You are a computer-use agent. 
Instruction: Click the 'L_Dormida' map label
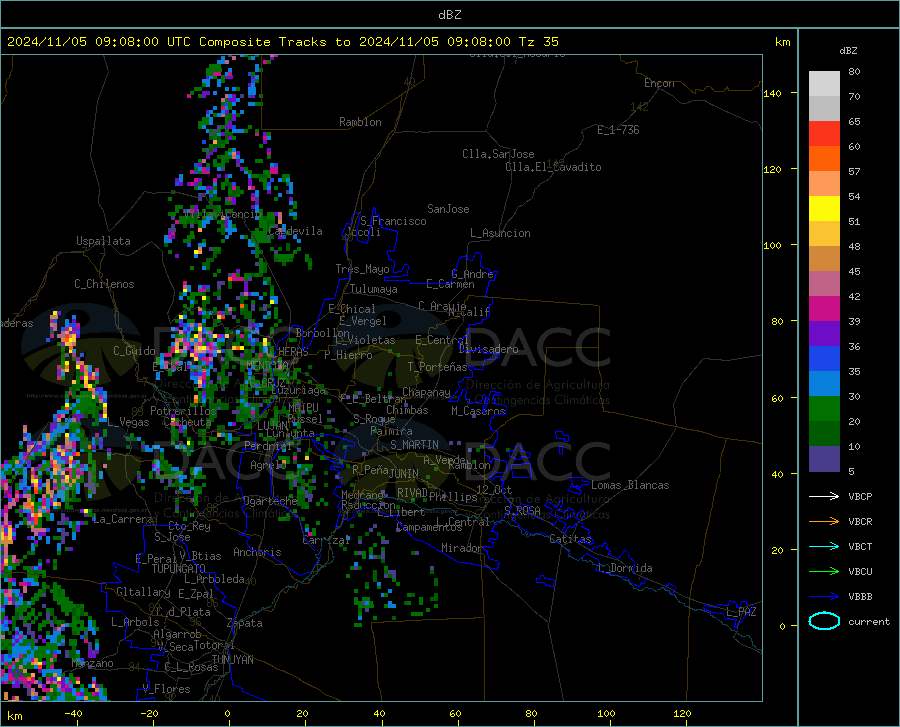tap(624, 568)
